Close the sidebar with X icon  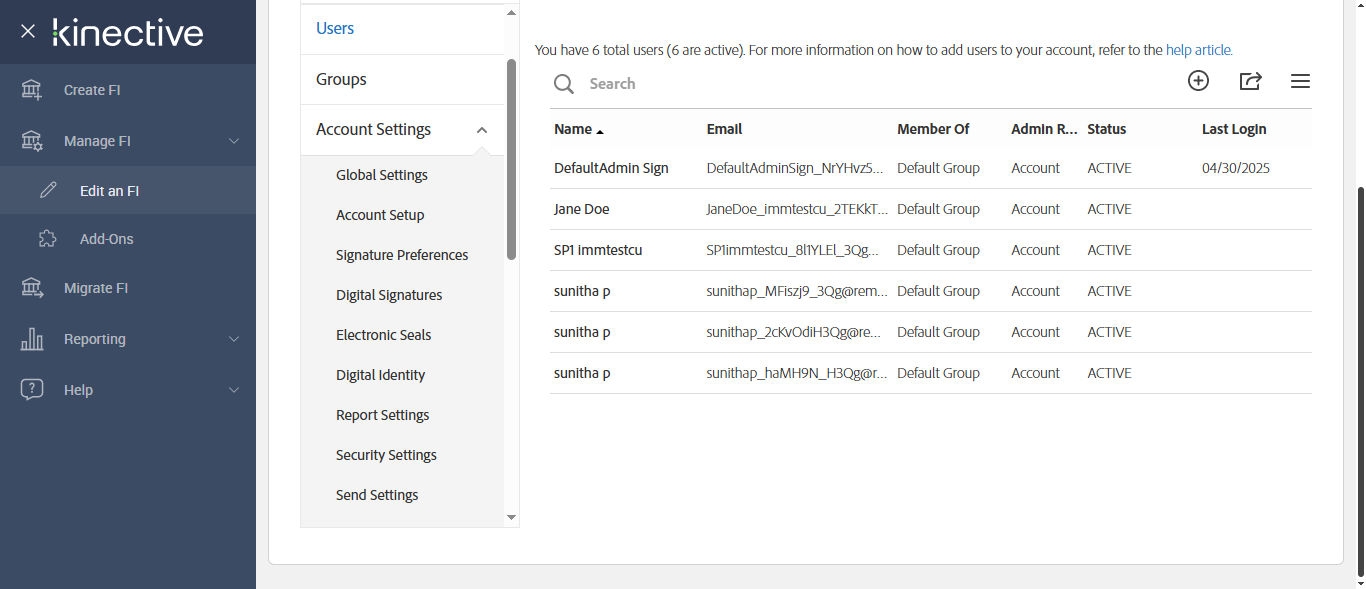[28, 31]
